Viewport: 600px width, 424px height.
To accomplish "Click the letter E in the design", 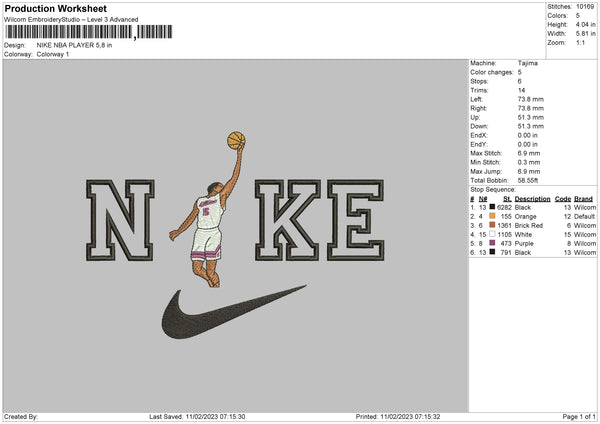I will pos(355,220).
